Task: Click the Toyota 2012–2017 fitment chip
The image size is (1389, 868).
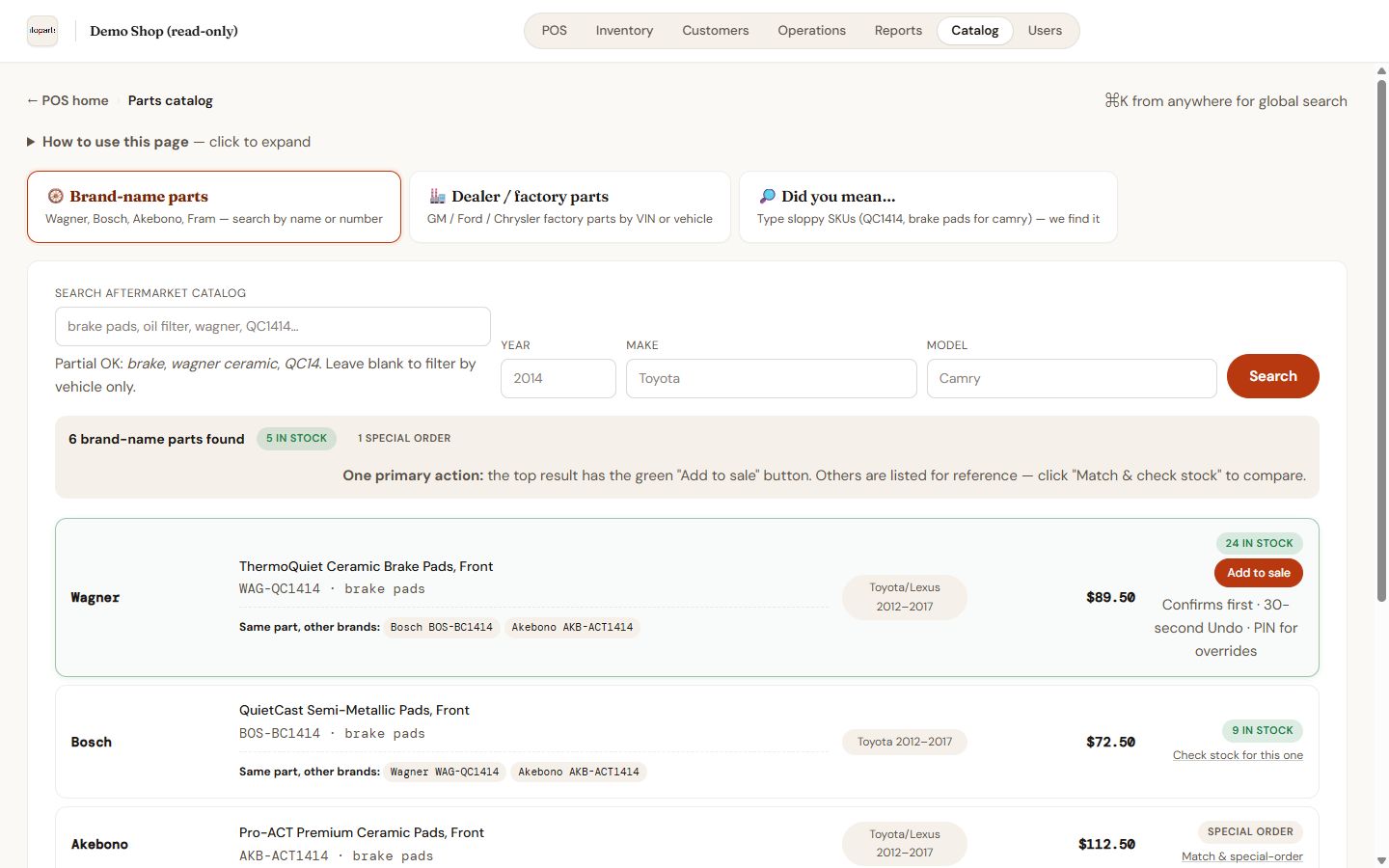Action: click(x=905, y=742)
